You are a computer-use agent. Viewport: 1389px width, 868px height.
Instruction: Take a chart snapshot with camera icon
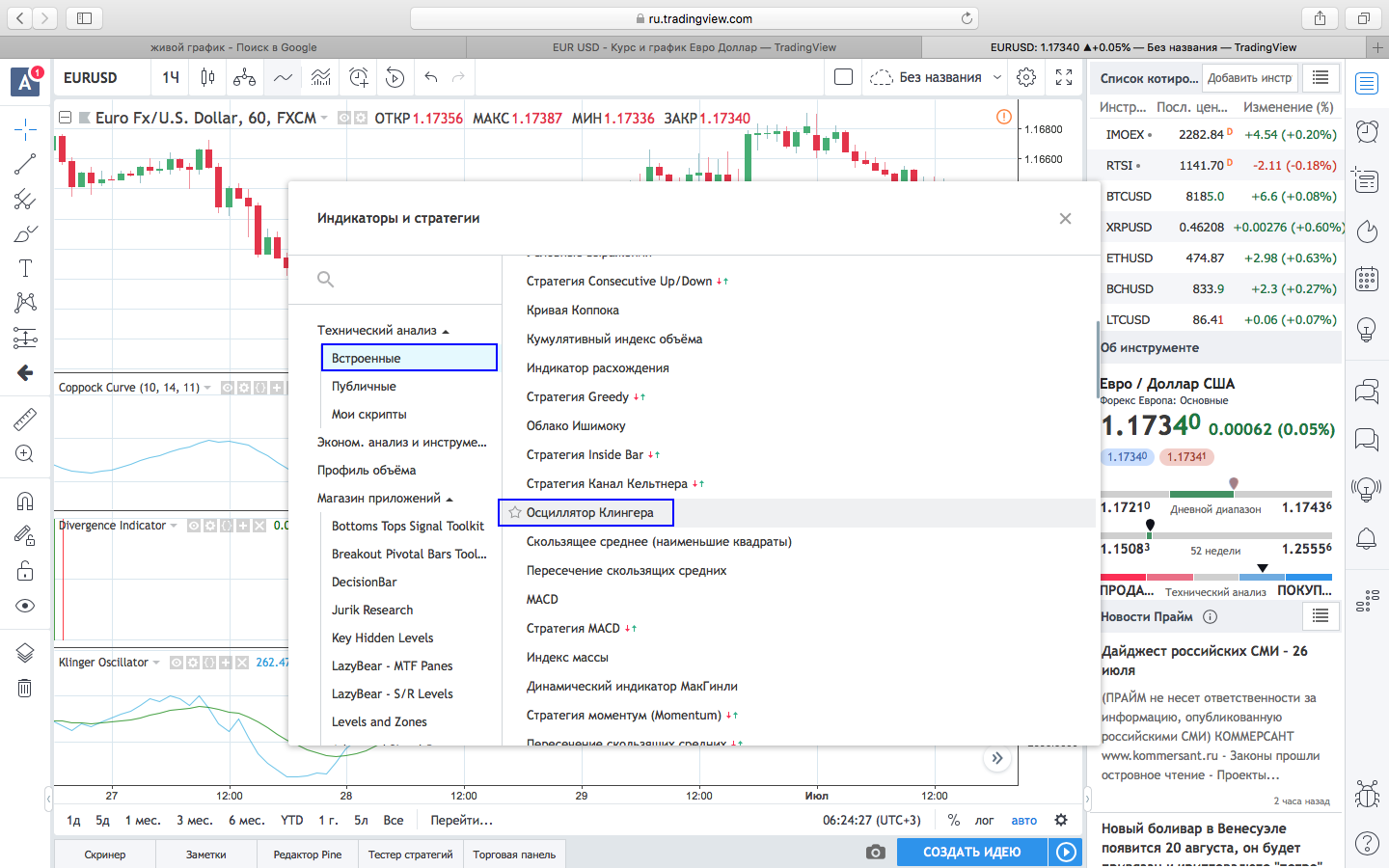pos(875,853)
